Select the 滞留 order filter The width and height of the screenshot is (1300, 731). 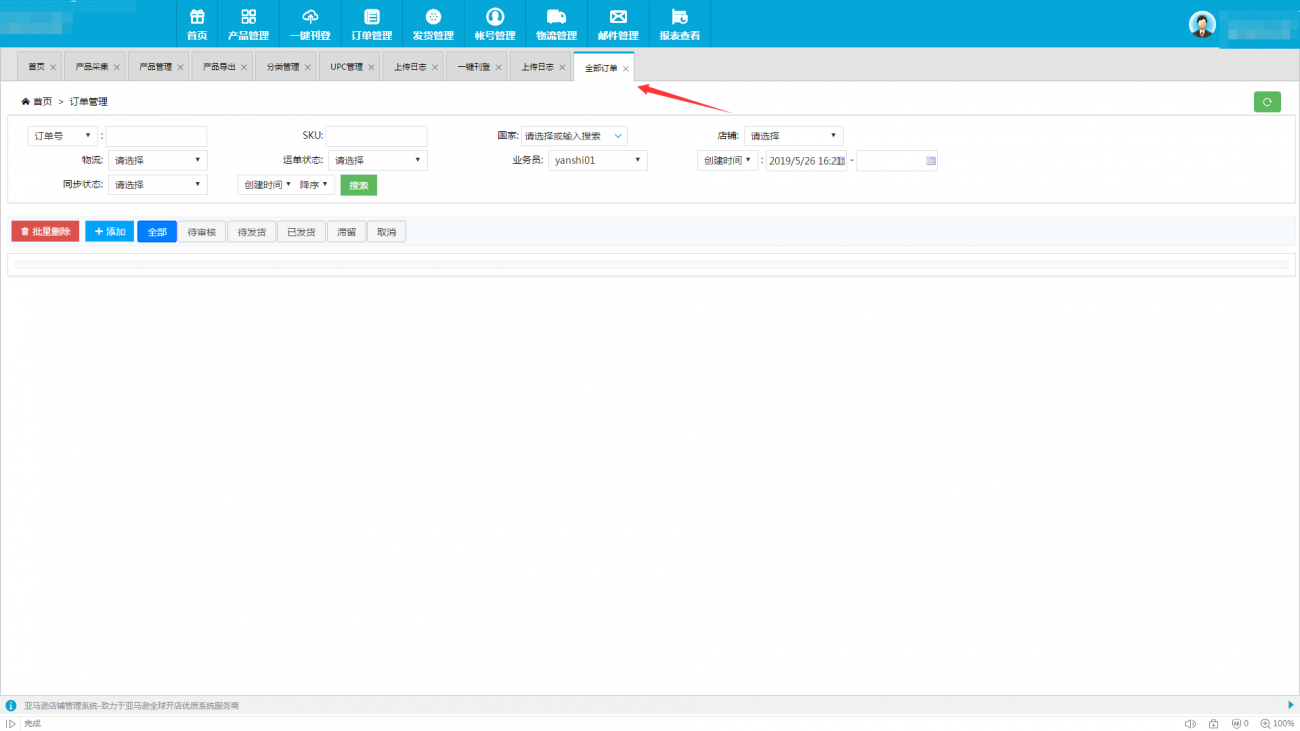[346, 232]
